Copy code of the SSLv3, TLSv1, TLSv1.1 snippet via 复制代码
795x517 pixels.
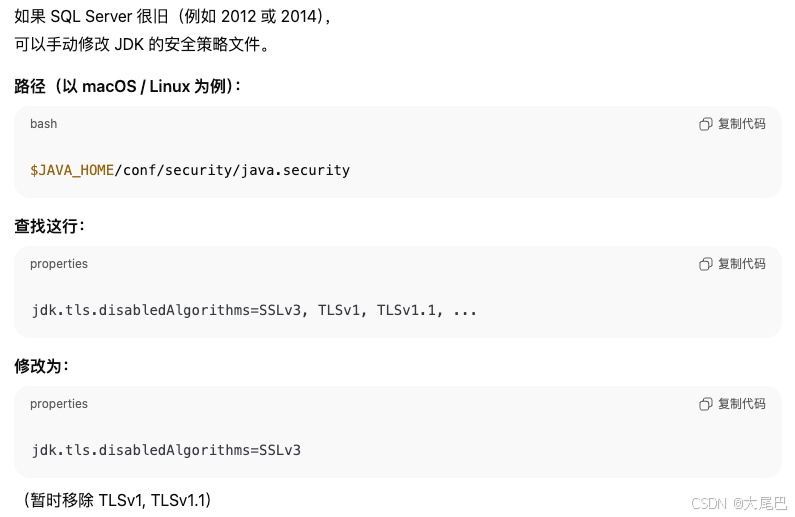742,264
